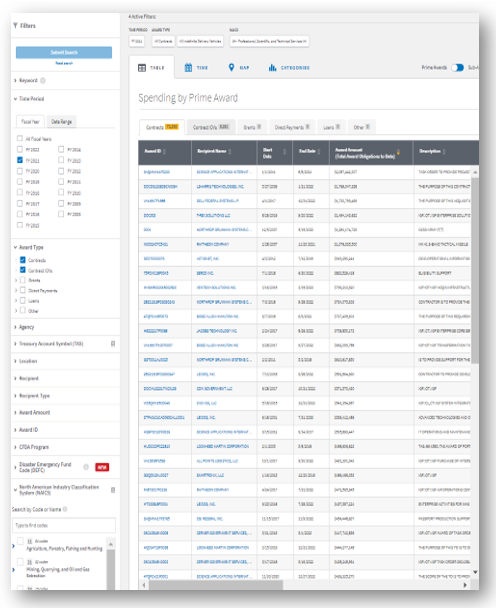
Task: Remove the All Contracts filter chip
Action: coord(163,41)
